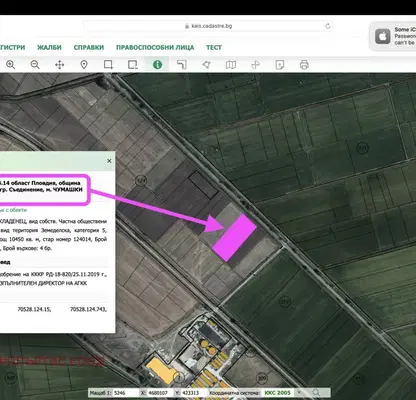
Task: Open the ПРАВОСПОСОБНИ ЛИЦА menu item
Action: click(x=155, y=47)
